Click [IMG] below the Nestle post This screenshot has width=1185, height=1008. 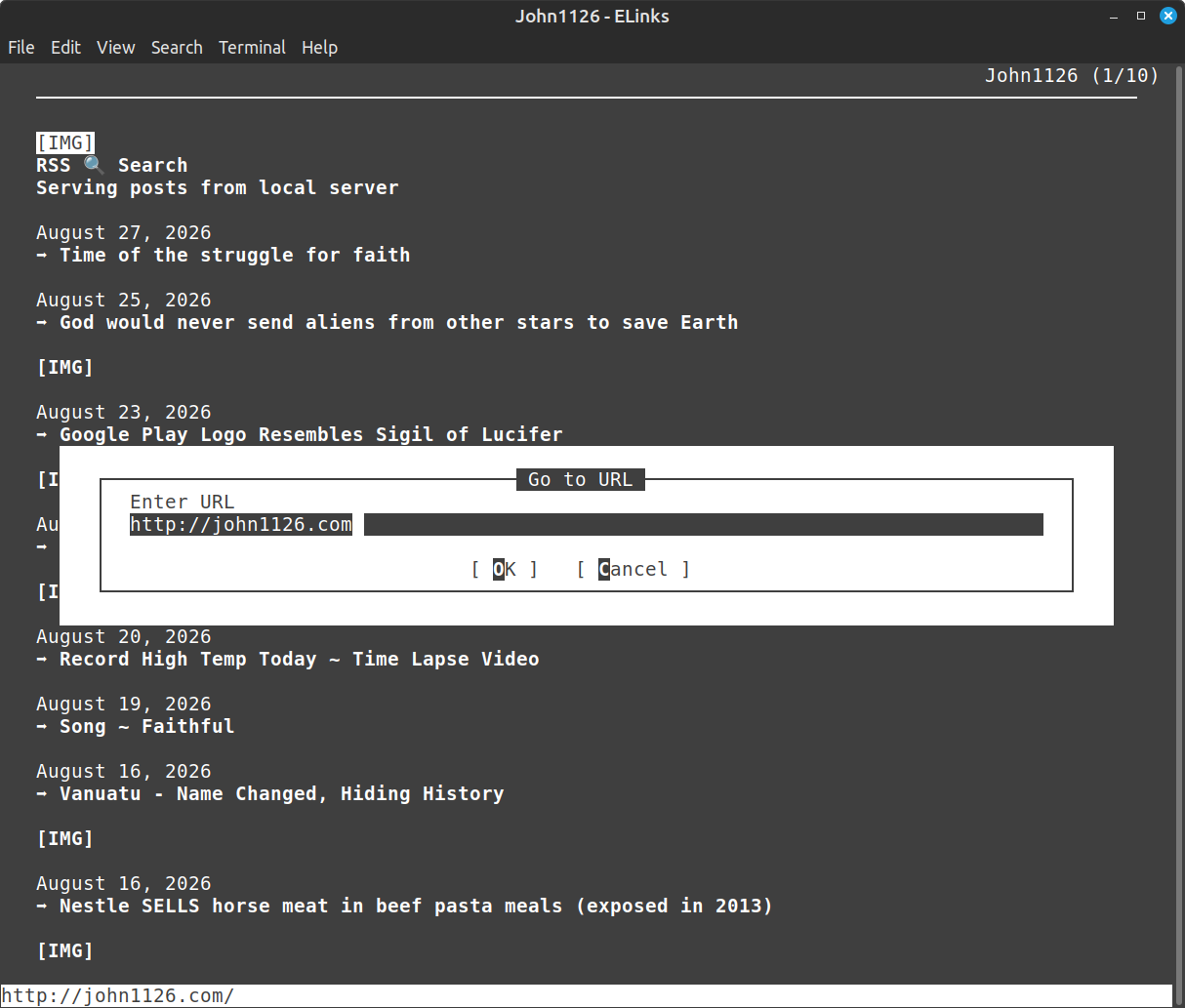[x=65, y=951]
